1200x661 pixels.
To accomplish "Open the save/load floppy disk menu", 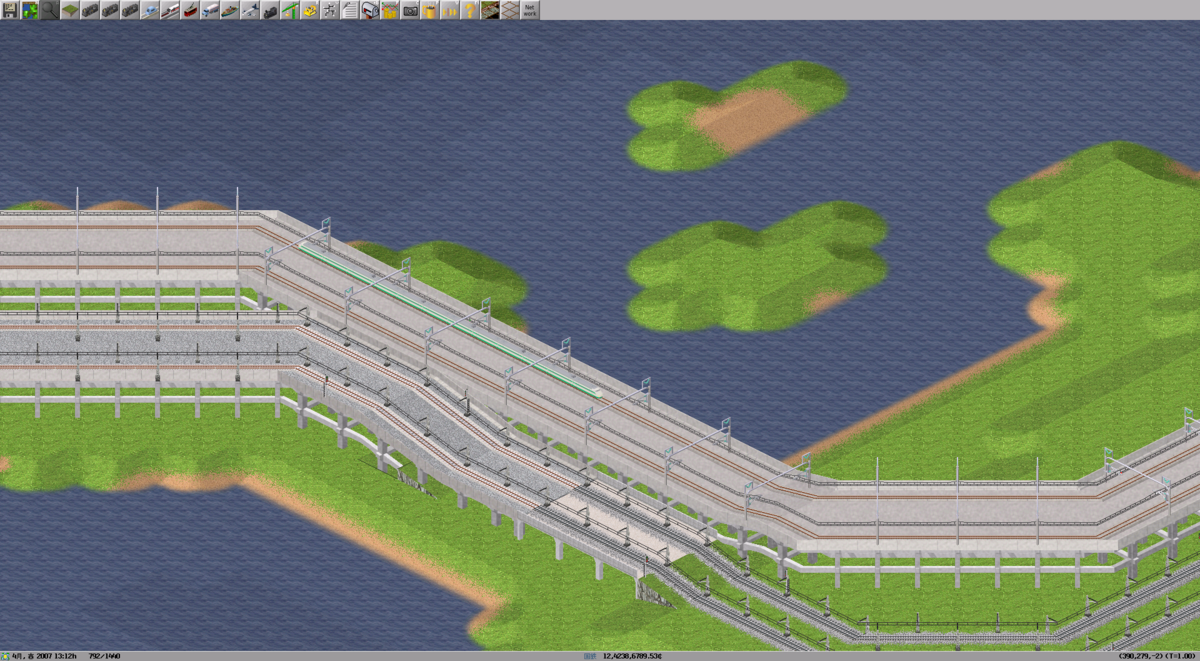I will click(10, 10).
